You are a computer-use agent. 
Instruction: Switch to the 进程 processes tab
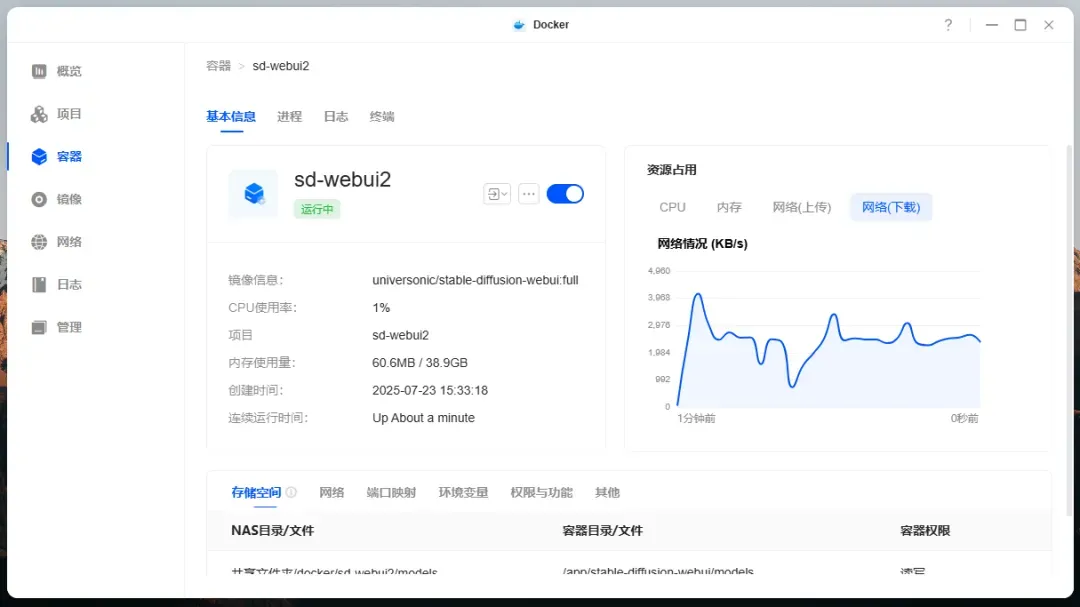[x=289, y=116]
